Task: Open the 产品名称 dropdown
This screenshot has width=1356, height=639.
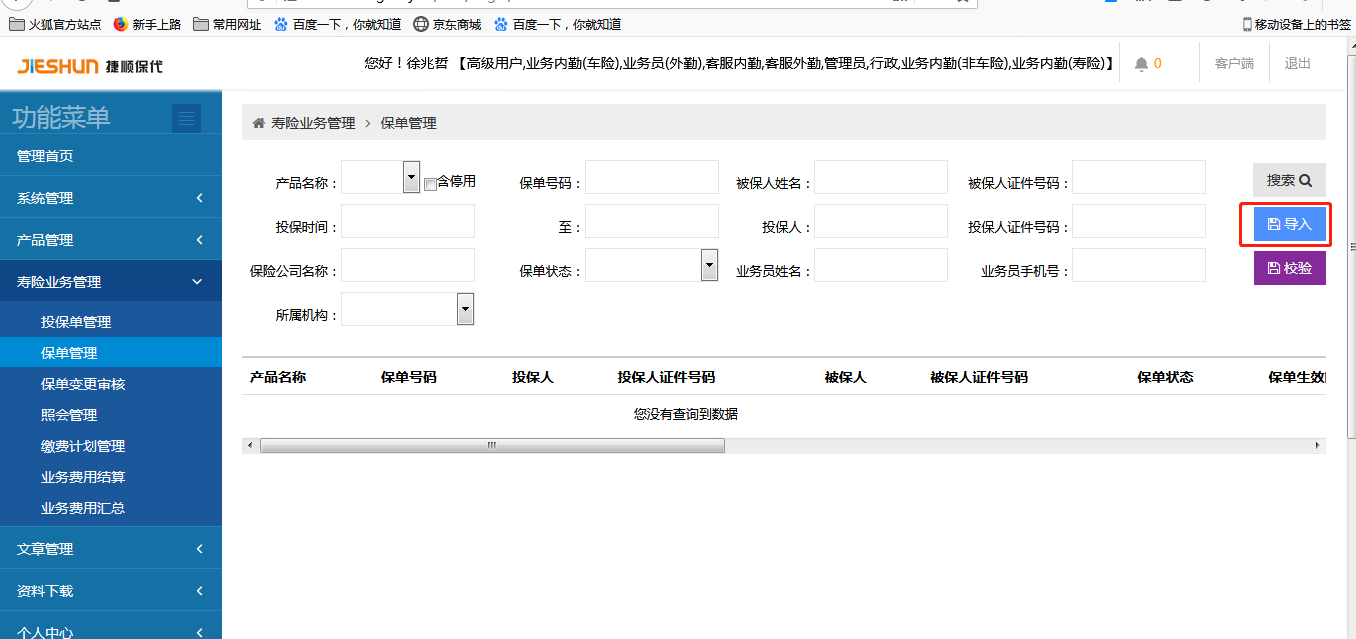Action: coord(411,177)
